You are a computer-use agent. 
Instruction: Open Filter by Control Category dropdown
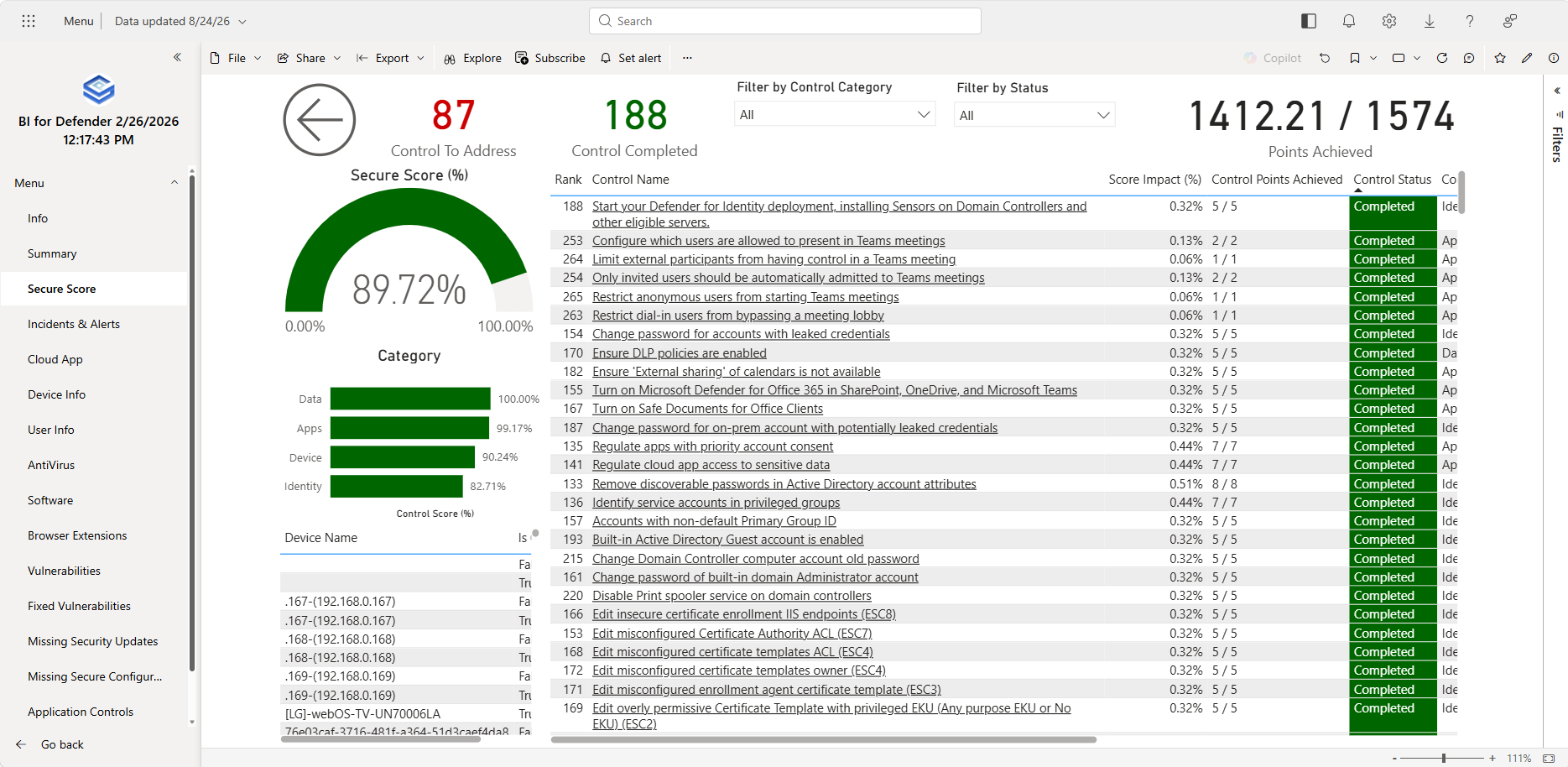click(836, 115)
